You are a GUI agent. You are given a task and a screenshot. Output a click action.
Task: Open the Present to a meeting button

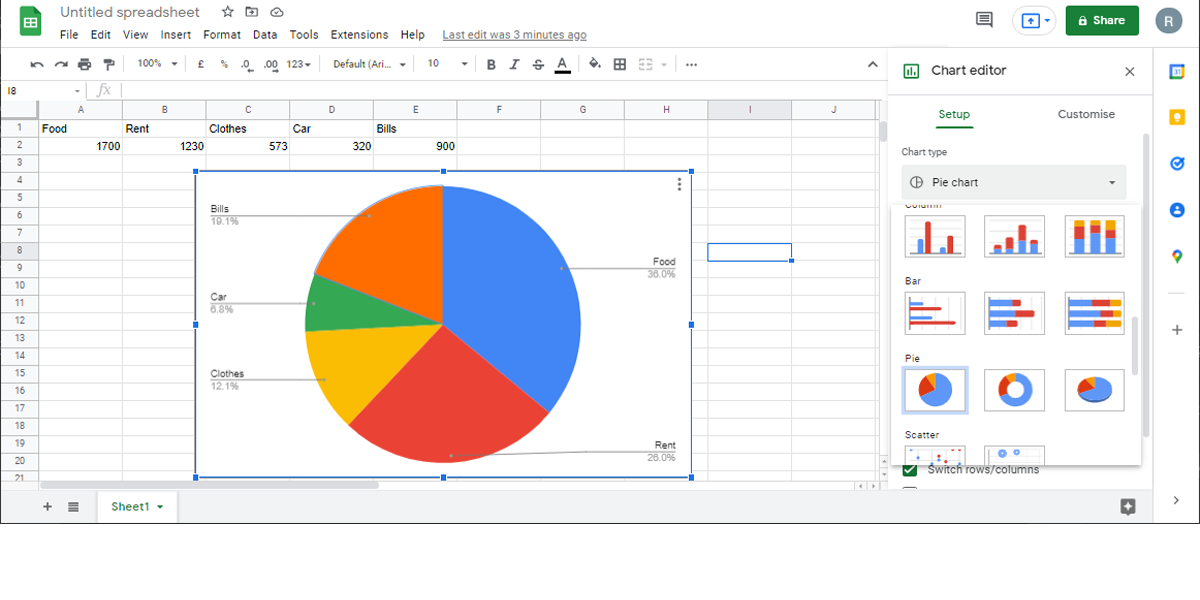1034,20
